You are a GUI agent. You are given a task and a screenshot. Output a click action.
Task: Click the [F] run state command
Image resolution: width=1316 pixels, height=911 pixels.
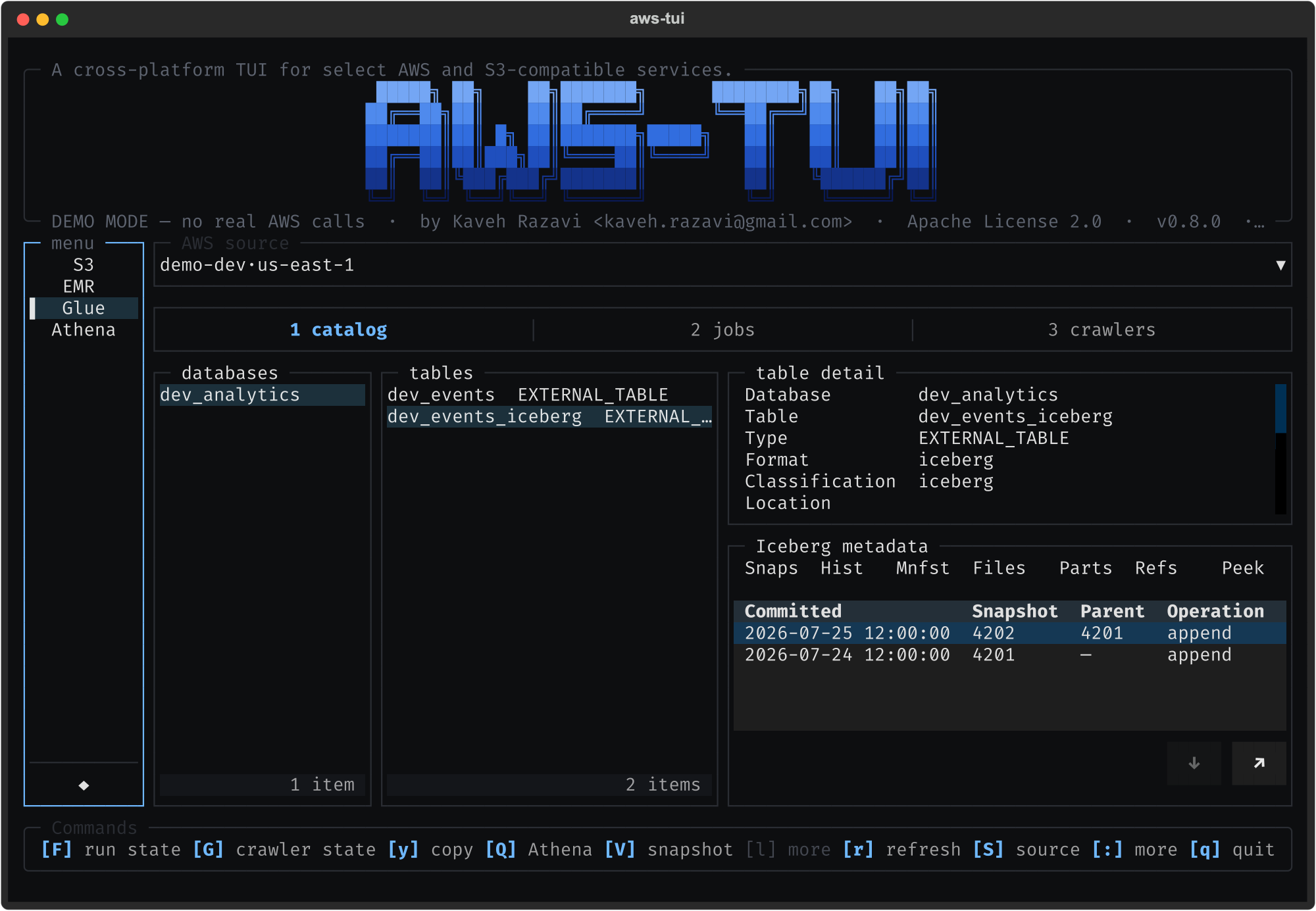111,850
